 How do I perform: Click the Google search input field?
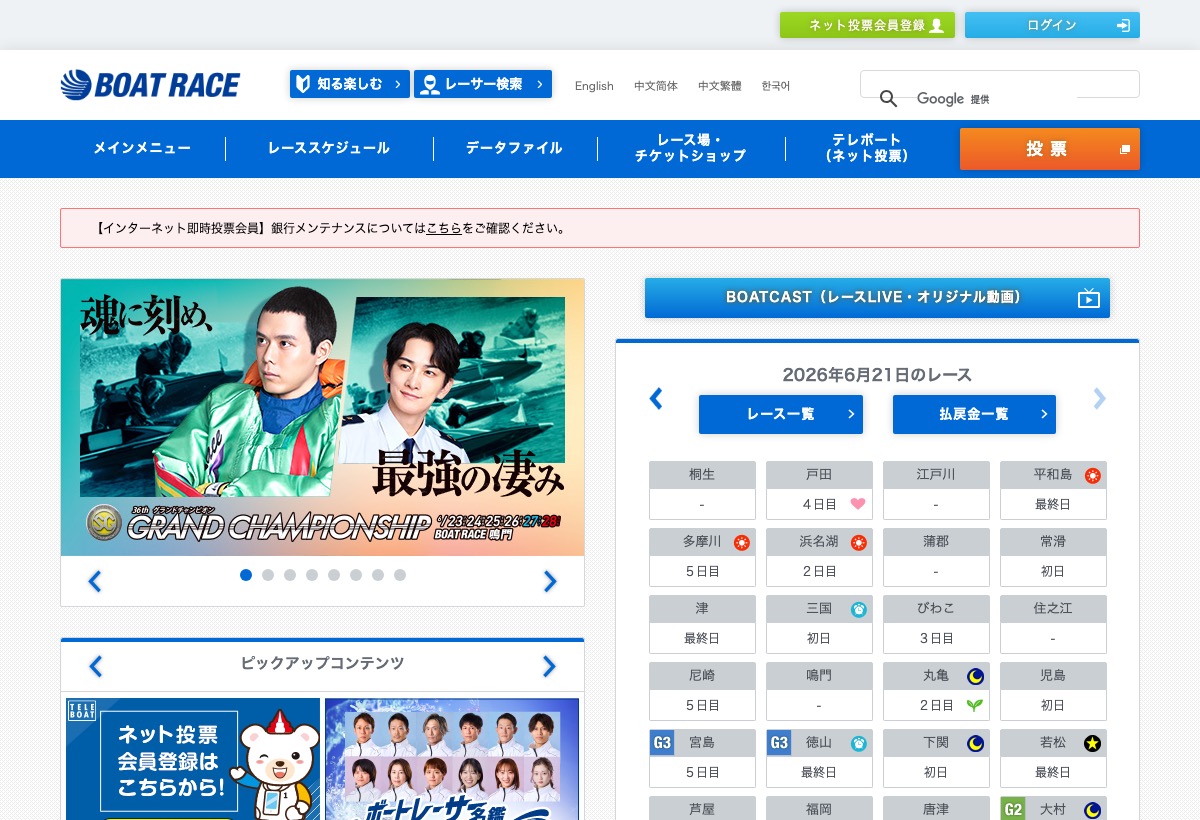[1000, 84]
